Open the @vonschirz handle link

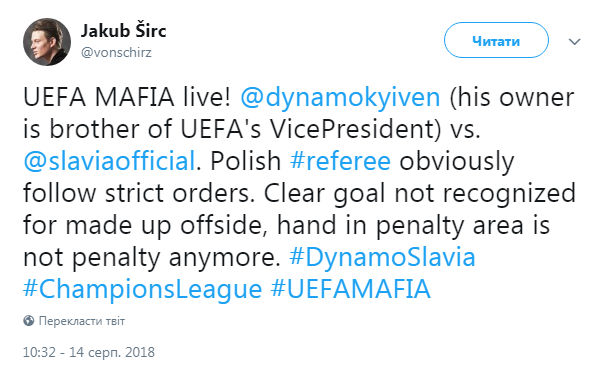[116, 53]
